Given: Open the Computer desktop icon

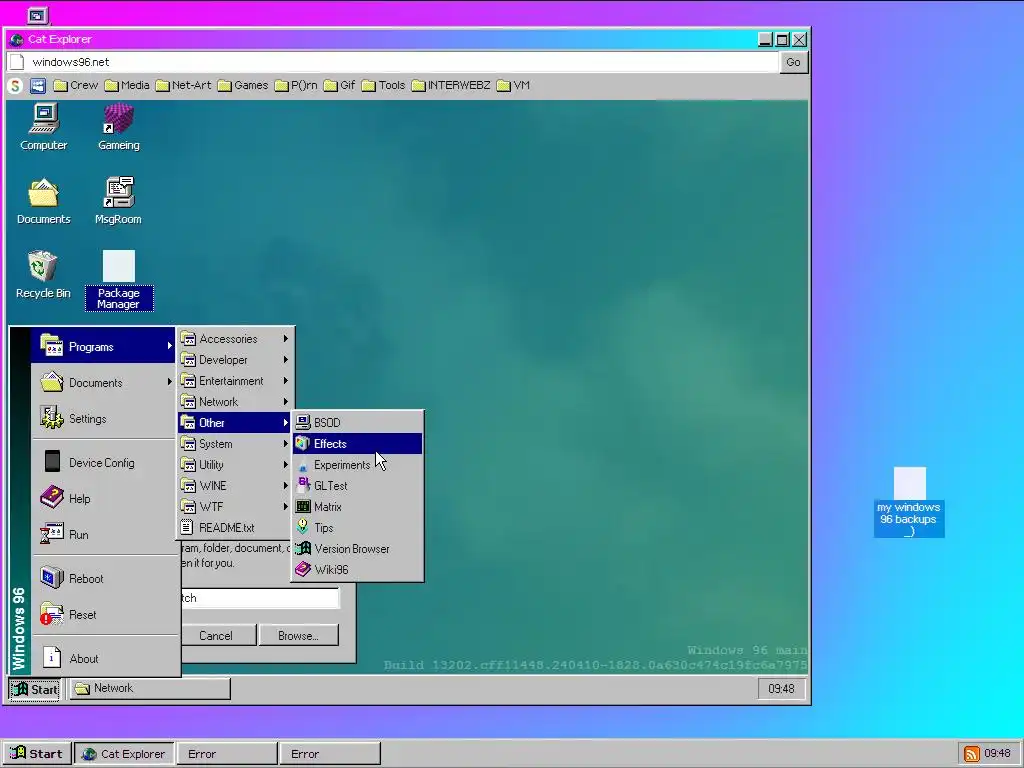Looking at the screenshot, I should pos(44,128).
